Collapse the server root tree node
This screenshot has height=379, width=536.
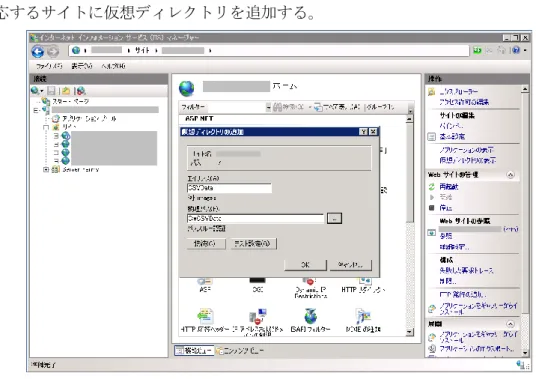36,110
